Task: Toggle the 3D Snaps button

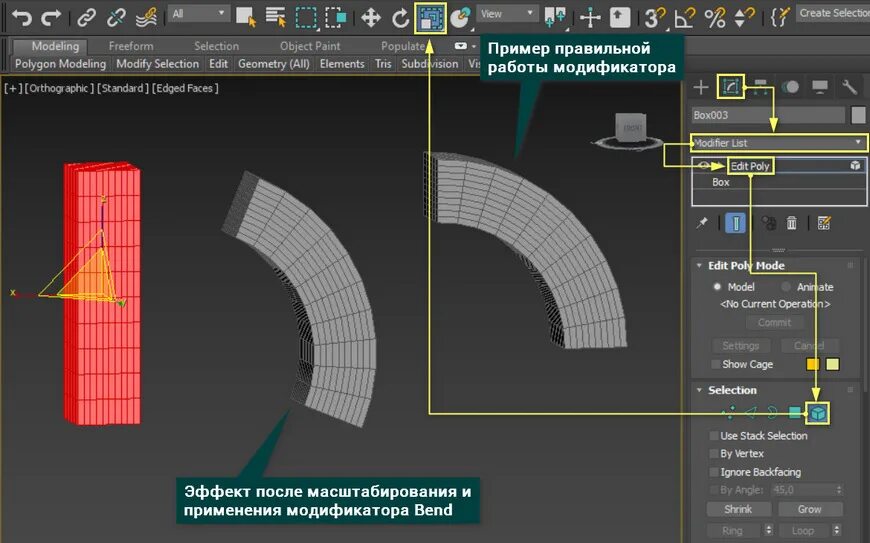Action: tap(654, 18)
